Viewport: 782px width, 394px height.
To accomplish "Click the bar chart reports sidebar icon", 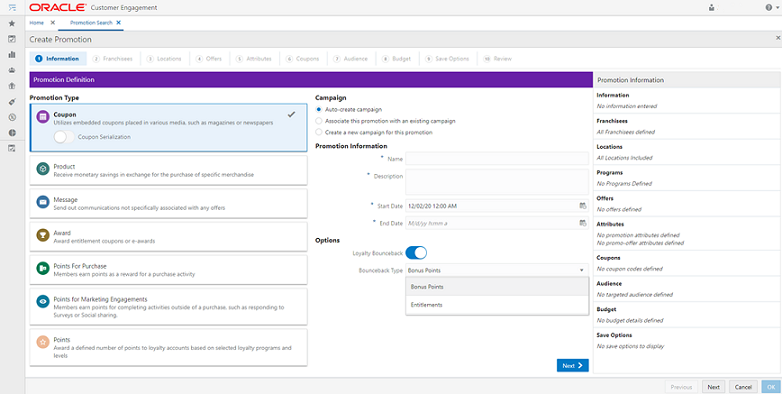I will tap(12, 54).
